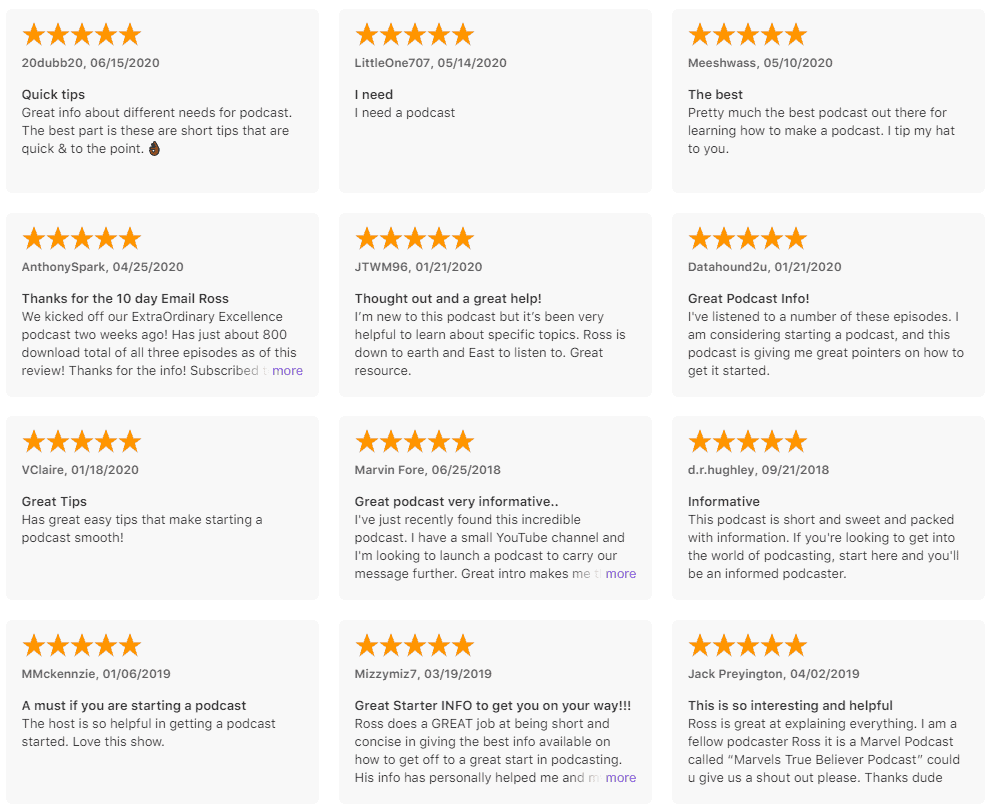Click the star rating for VClaire's review
The image size is (993, 811).
pyautogui.click(x=82, y=442)
